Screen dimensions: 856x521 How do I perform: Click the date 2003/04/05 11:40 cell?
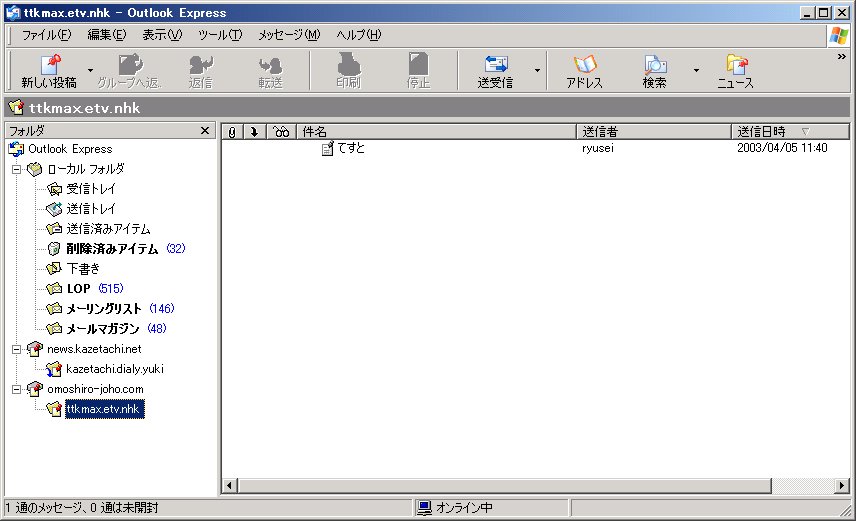click(782, 148)
